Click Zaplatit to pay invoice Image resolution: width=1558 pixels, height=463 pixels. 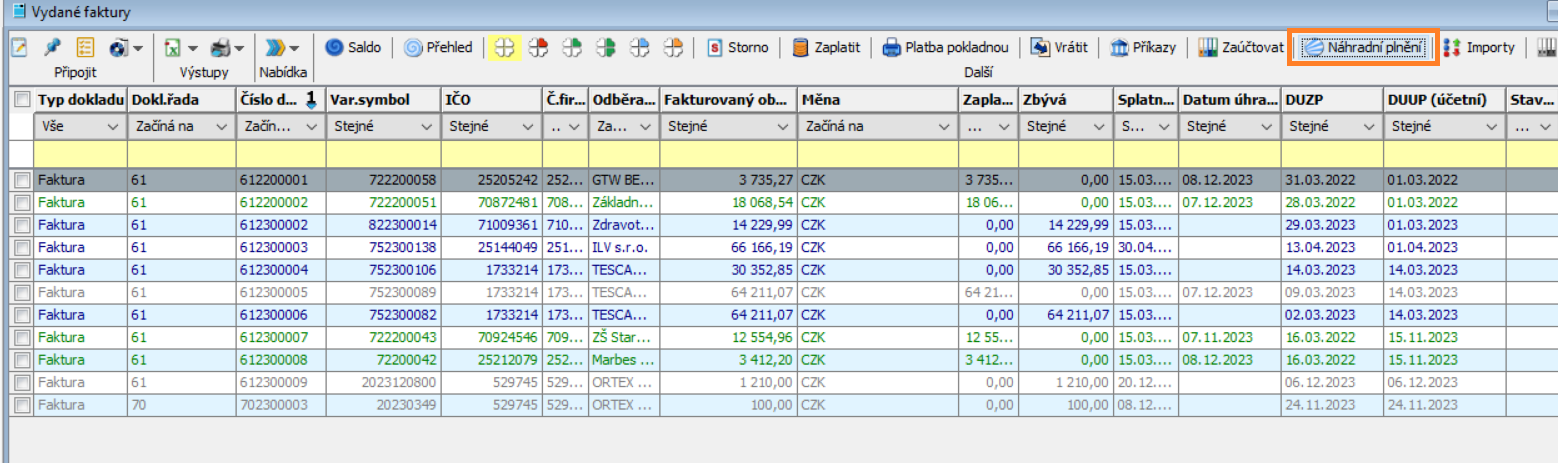[826, 47]
